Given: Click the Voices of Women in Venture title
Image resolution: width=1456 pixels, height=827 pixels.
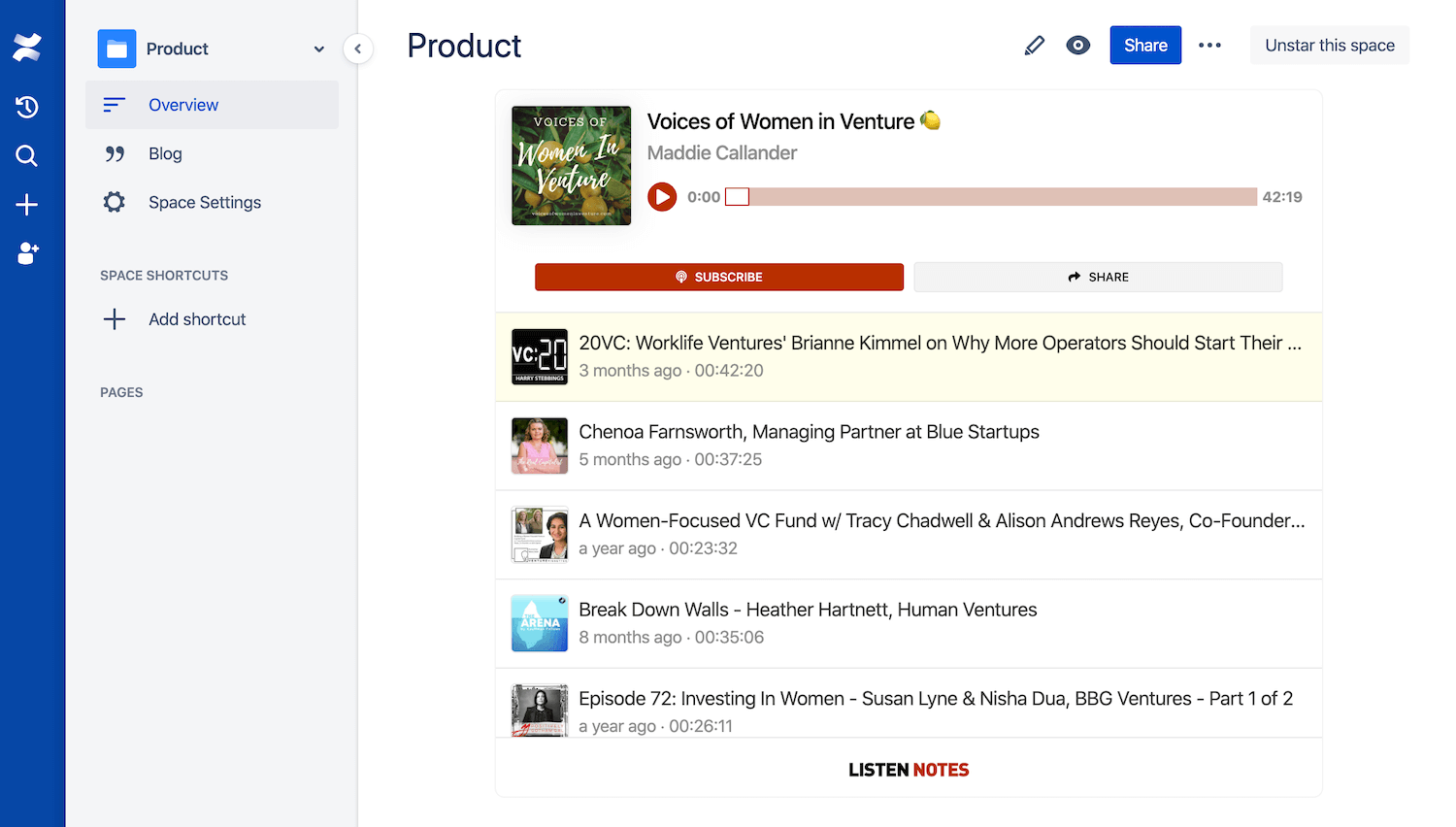Looking at the screenshot, I should (x=780, y=121).
